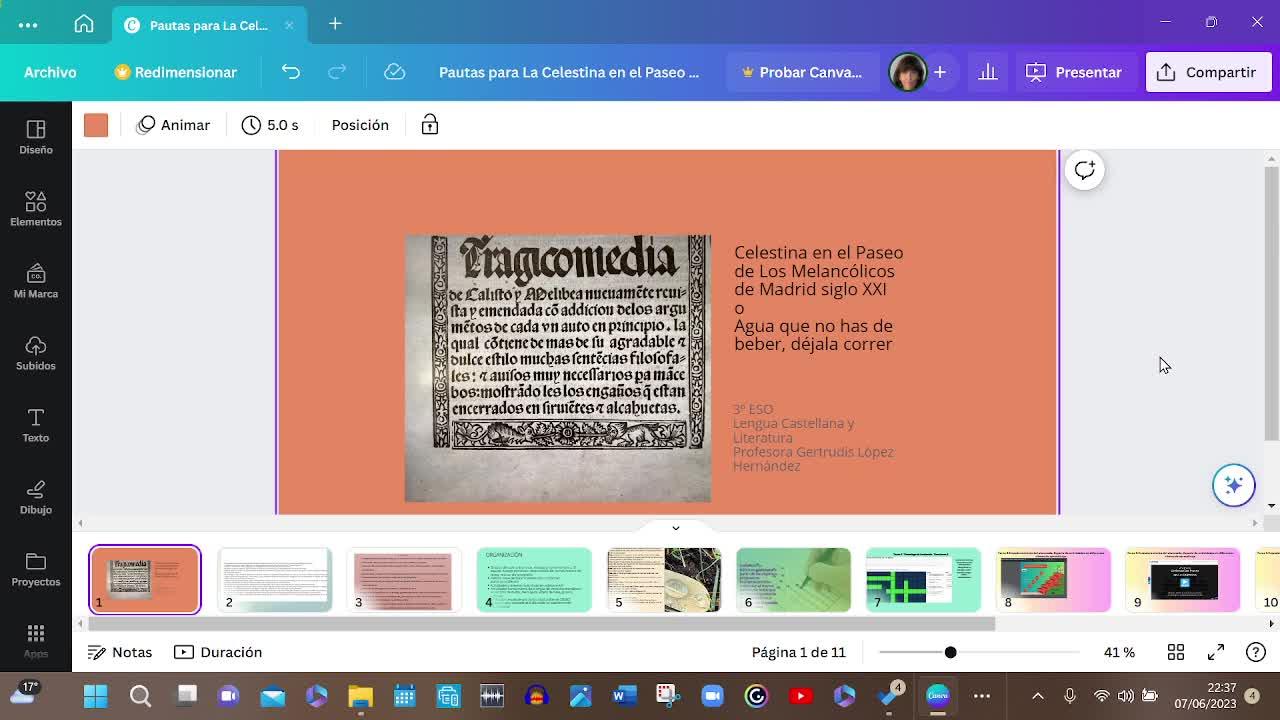Open the Animar option
The image size is (1280, 720).
pyautogui.click(x=174, y=125)
